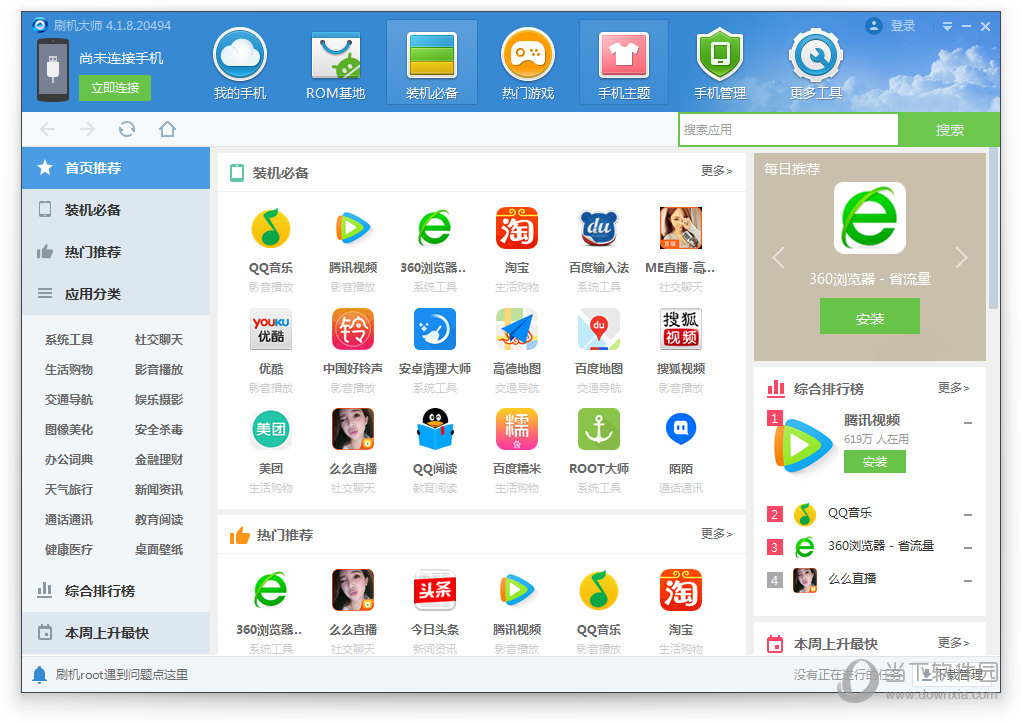Select 生活购物 category in the sidebar

69,369
